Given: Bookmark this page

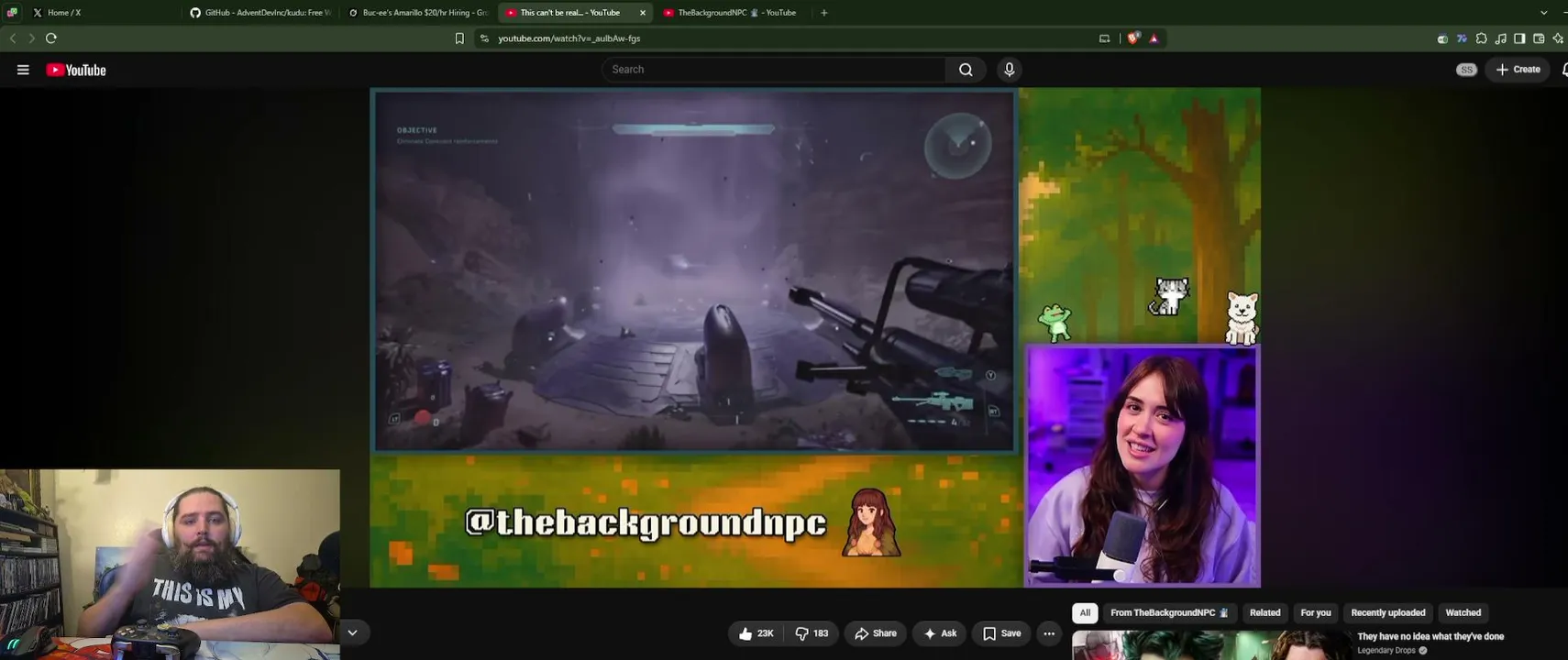Looking at the screenshot, I should click(459, 38).
